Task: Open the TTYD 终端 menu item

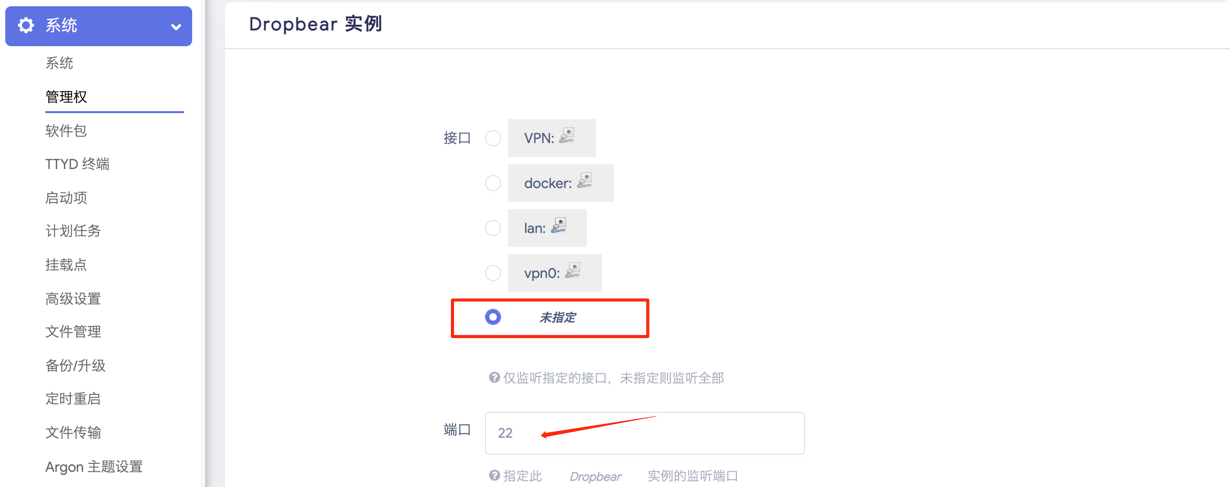Action: click(x=77, y=164)
